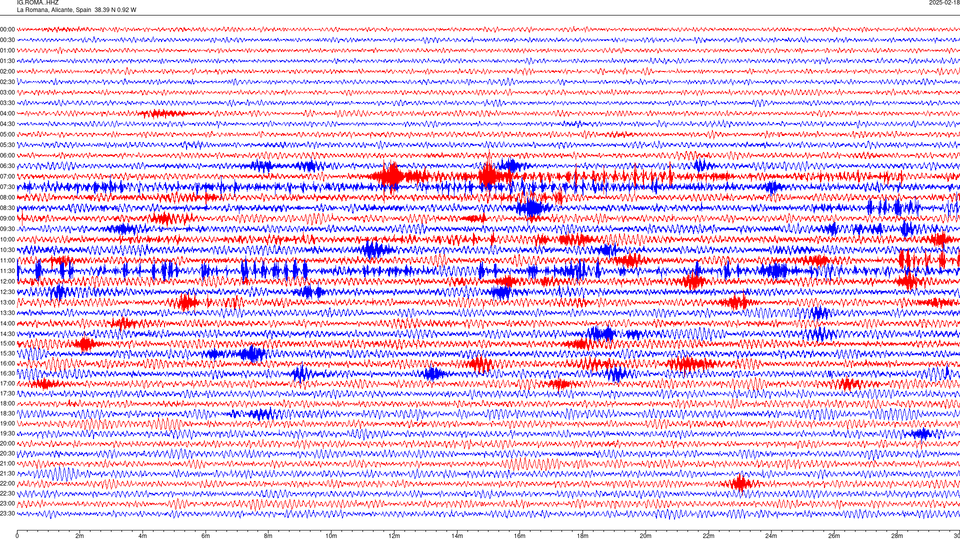Click the 18m tick on the minutes axis
Image resolution: width=960 pixels, height=540 pixels.
pyautogui.click(x=582, y=536)
